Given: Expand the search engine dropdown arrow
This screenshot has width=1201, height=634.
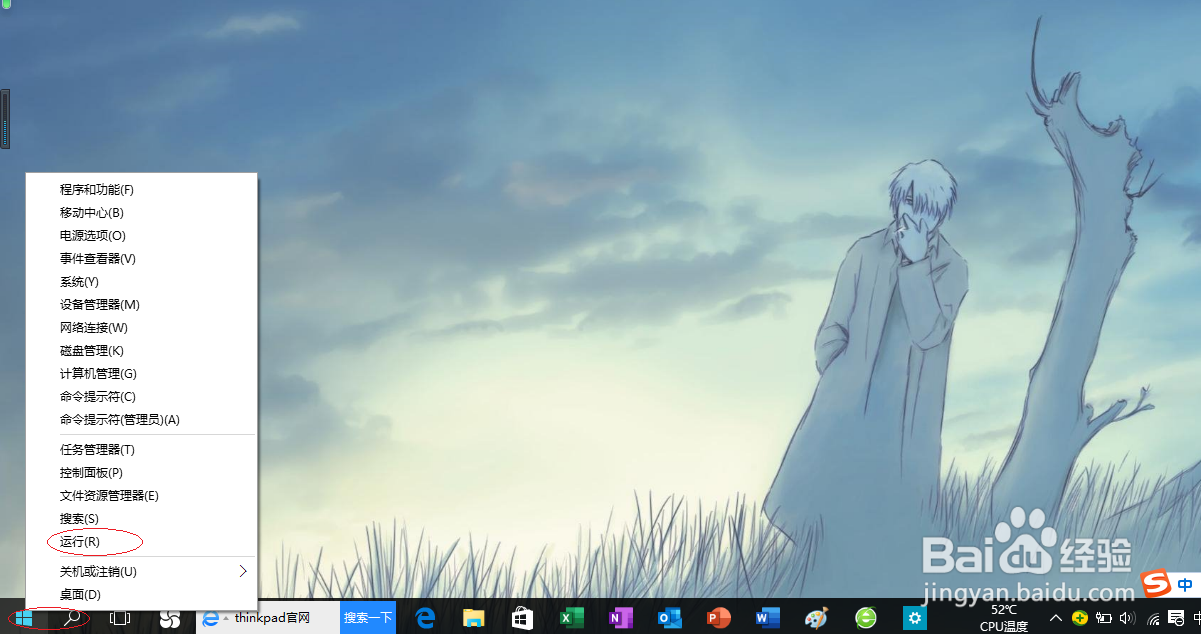Looking at the screenshot, I should tap(226, 619).
